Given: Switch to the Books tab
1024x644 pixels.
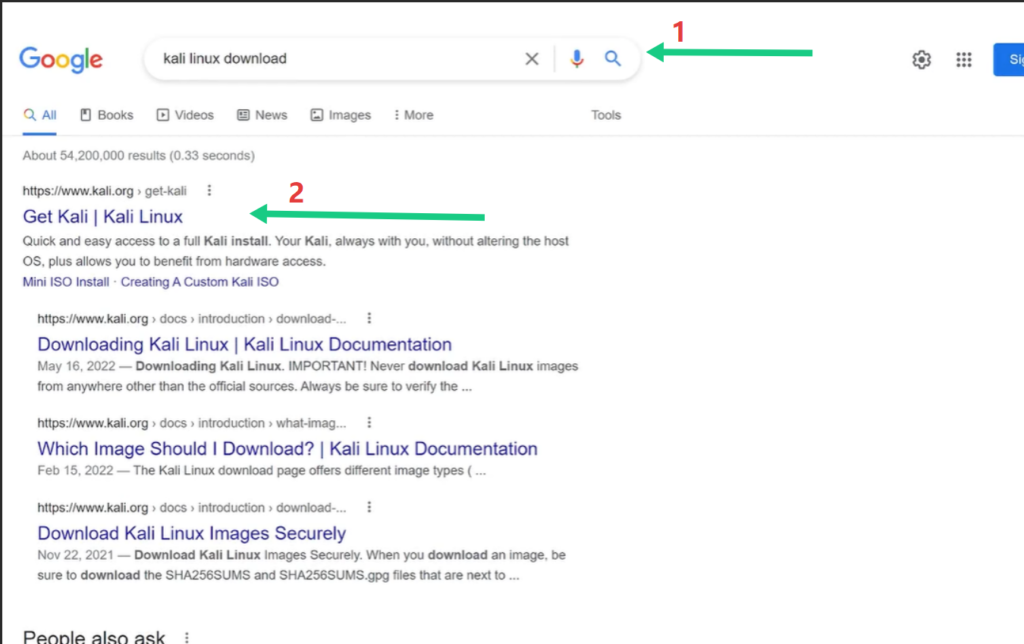Looking at the screenshot, I should point(106,115).
